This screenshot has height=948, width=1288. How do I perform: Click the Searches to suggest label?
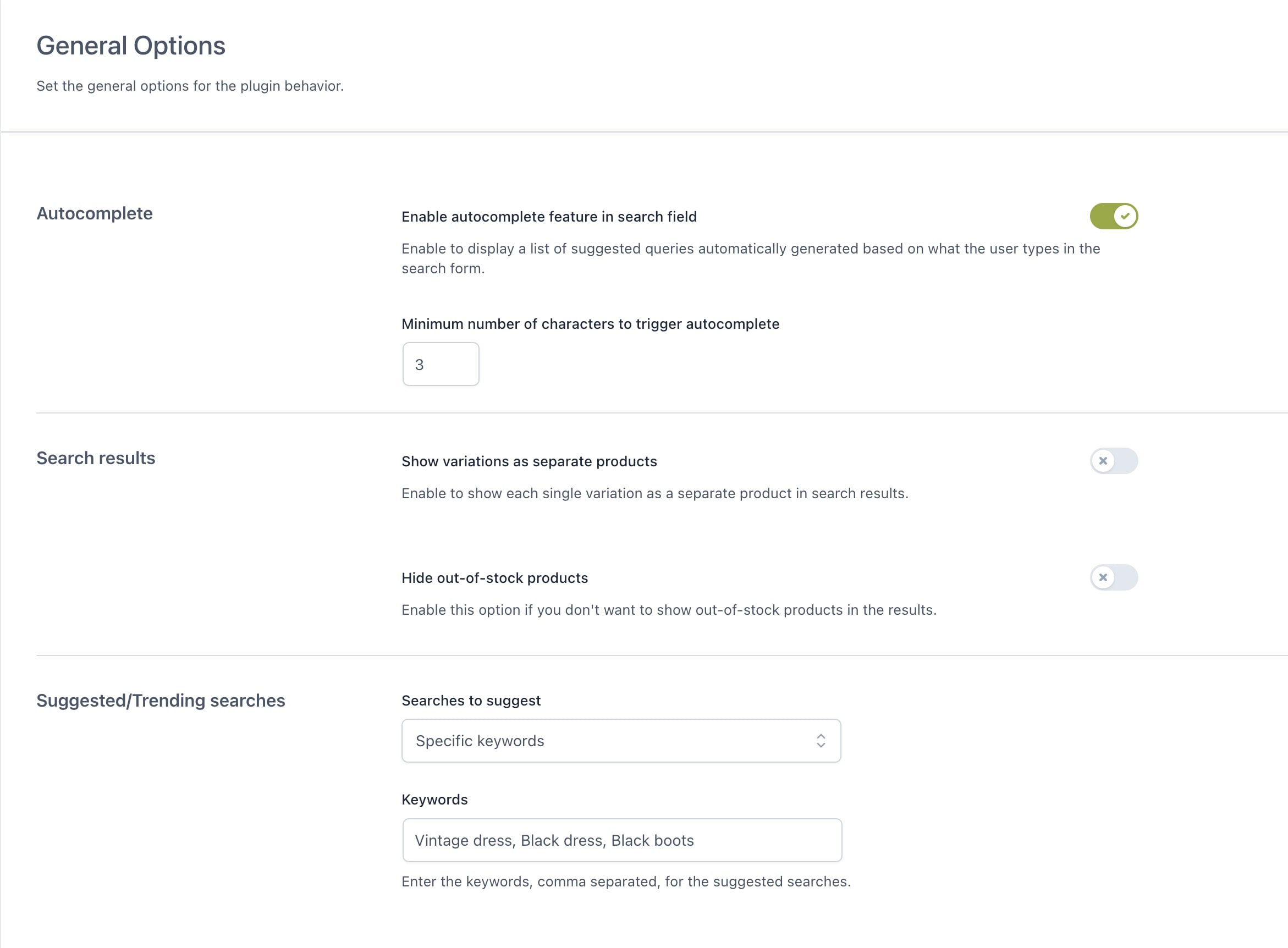[471, 701]
